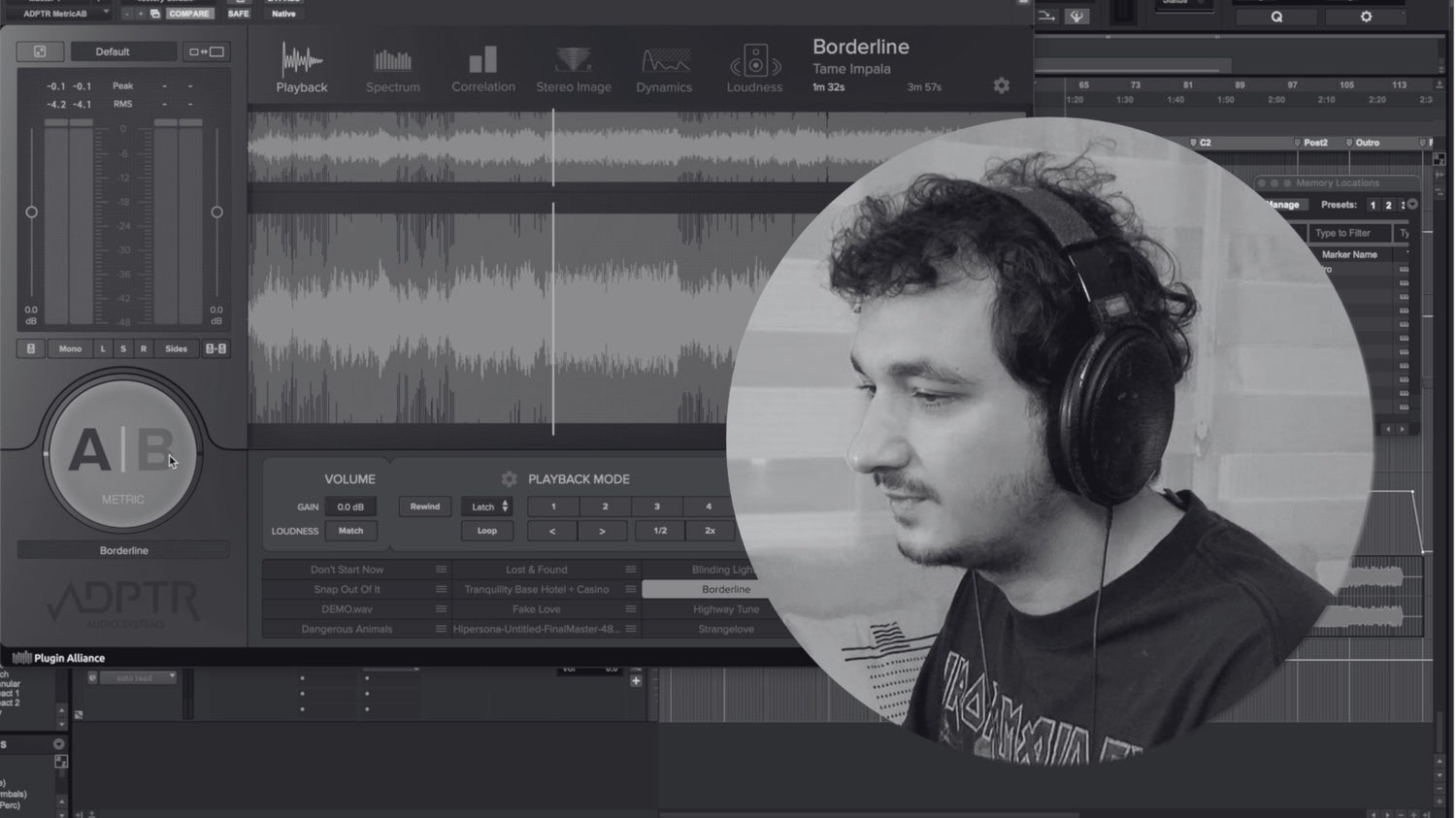This screenshot has height=818, width=1456.
Task: Click the Rewind button
Action: click(x=424, y=507)
